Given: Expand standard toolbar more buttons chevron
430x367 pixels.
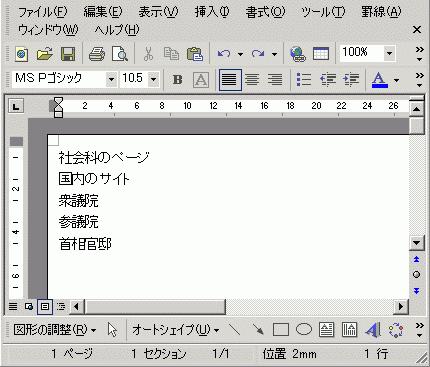Looking at the screenshot, I should point(420,54).
